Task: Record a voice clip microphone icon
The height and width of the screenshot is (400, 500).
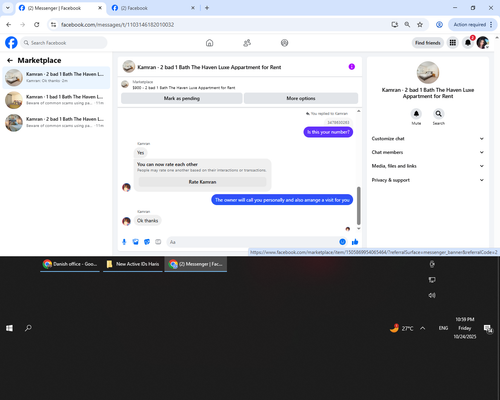Action: pyautogui.click(x=124, y=242)
